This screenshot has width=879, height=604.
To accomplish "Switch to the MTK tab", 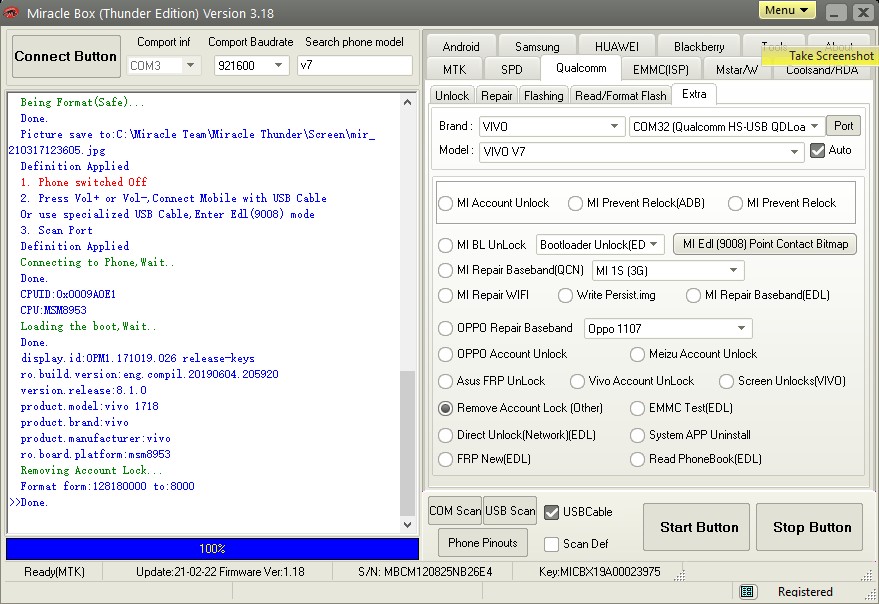I will pos(454,70).
